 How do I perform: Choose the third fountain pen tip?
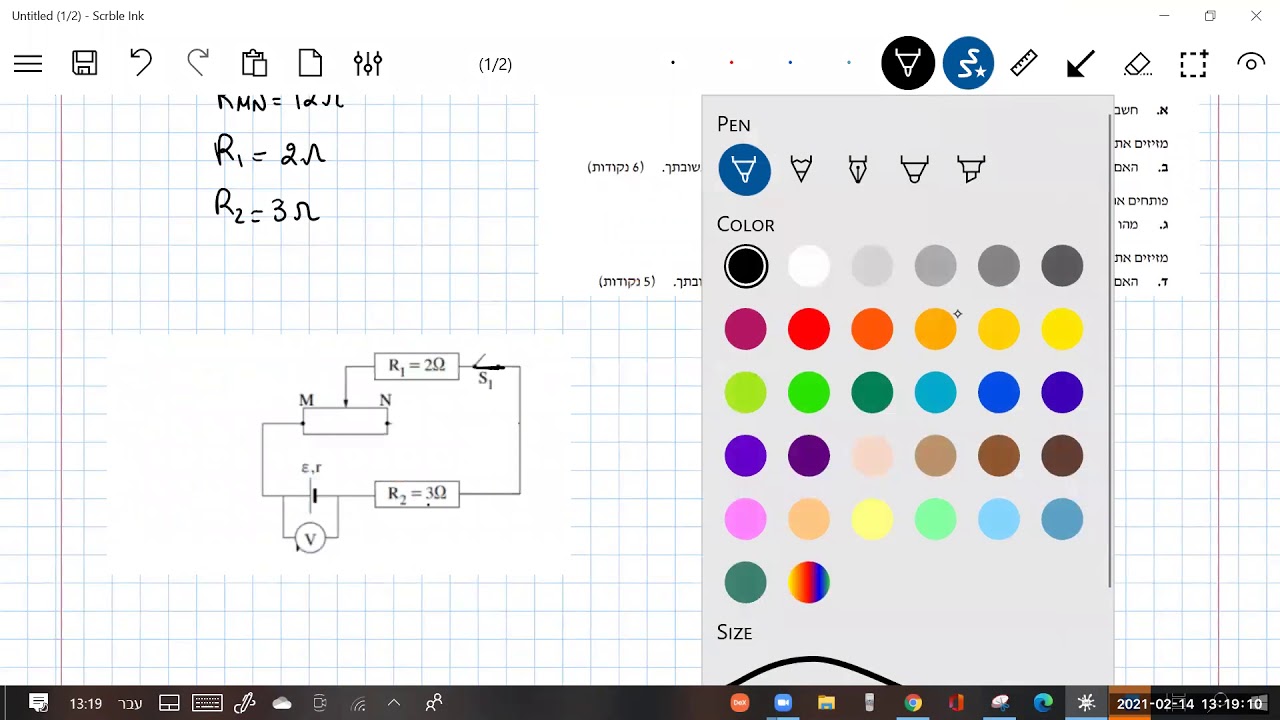click(x=858, y=168)
